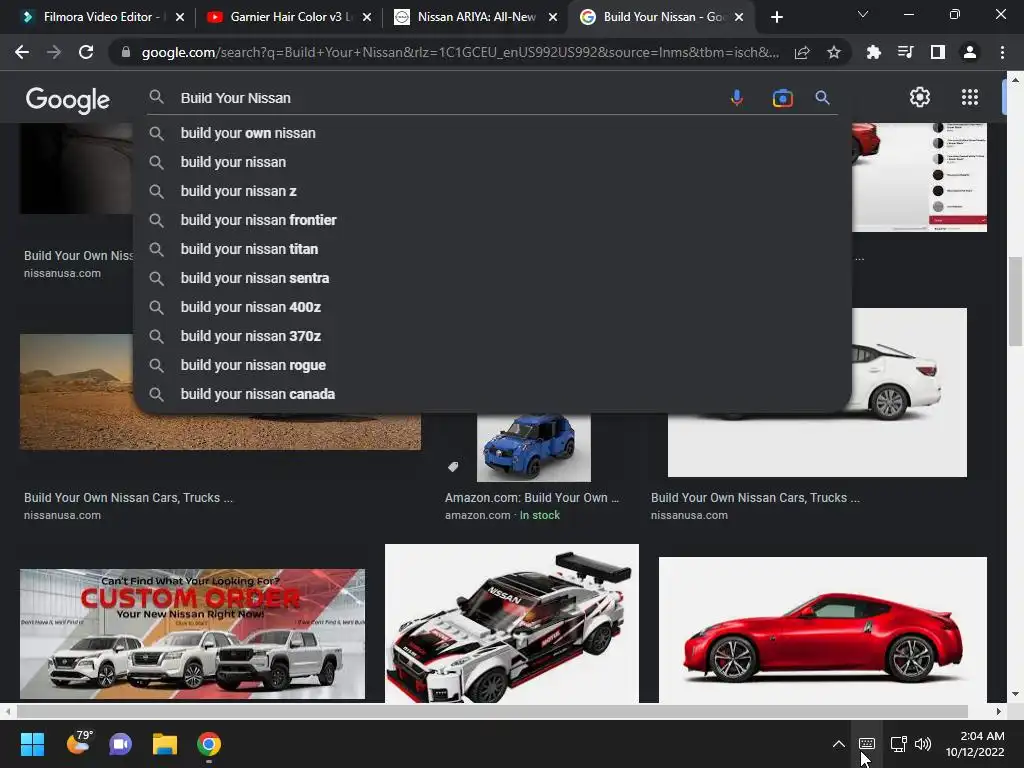The width and height of the screenshot is (1024, 768).
Task: Close the Garnier Hair Color tab
Action: click(x=367, y=17)
